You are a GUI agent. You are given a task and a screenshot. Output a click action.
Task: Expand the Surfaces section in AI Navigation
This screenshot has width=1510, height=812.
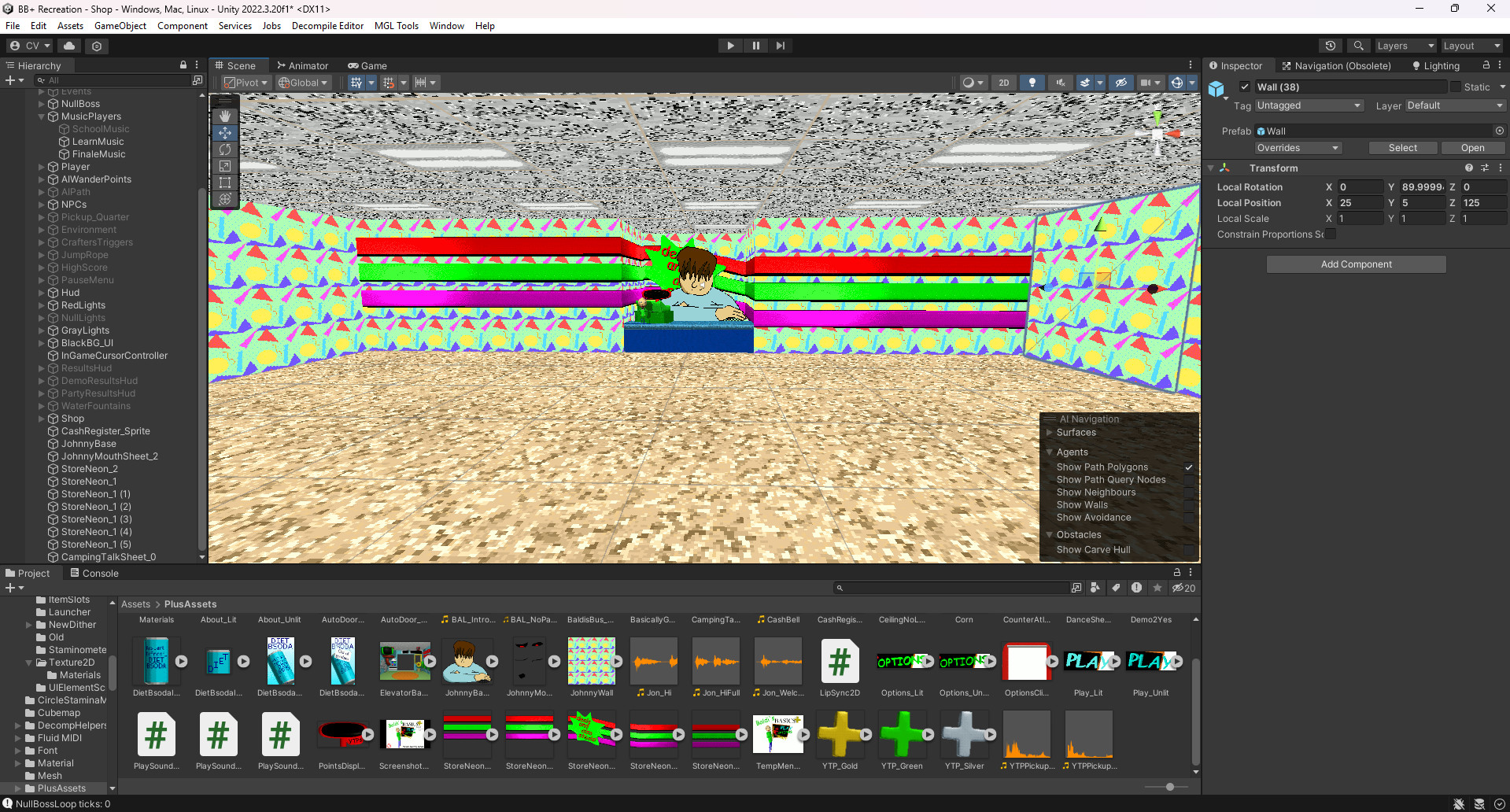[x=1049, y=433]
